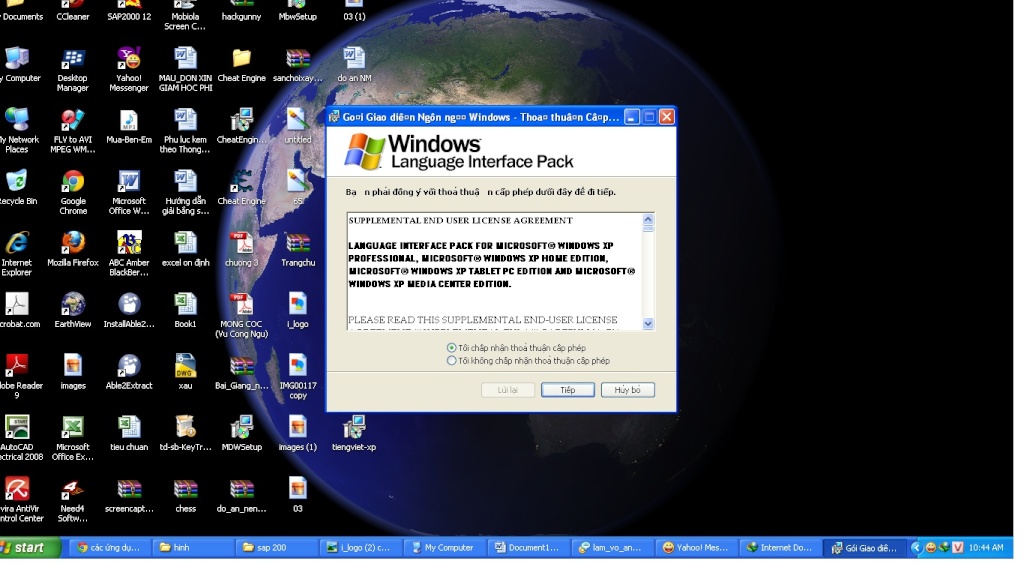Select the Microsoft Office Word shortcut icon
The image size is (1024, 576).
click(x=129, y=193)
